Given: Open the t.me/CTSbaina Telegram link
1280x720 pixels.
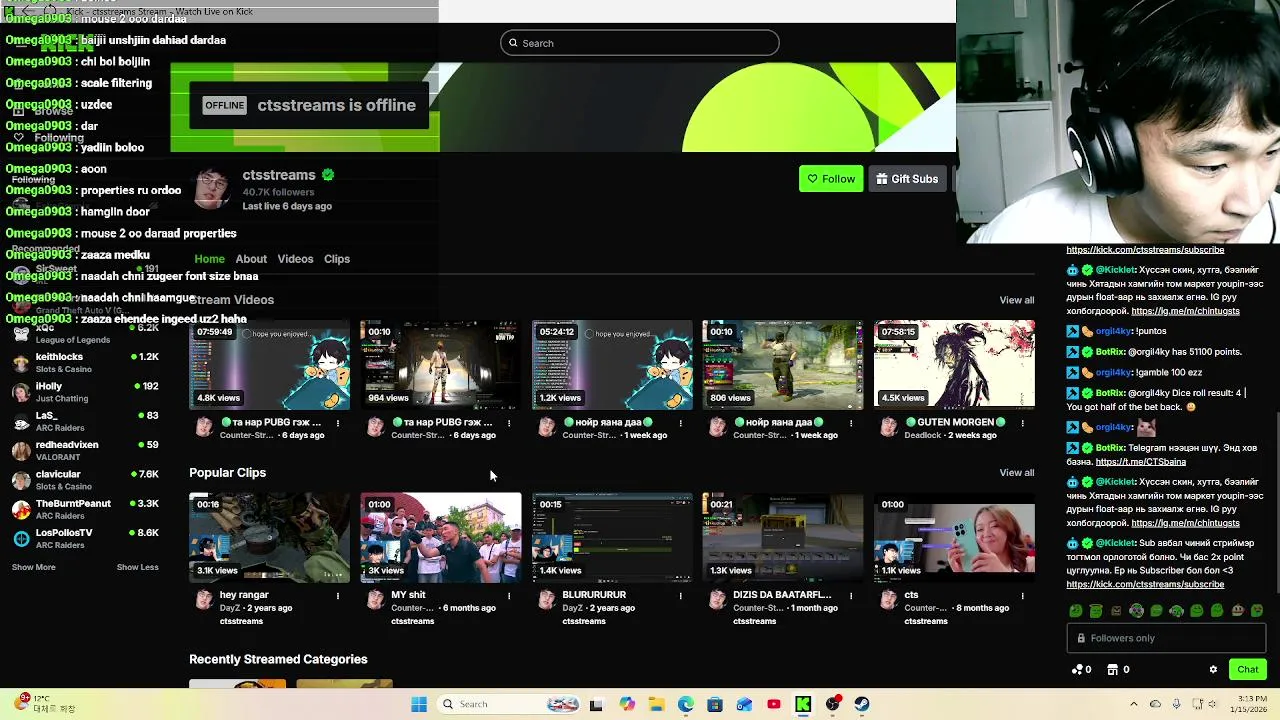Looking at the screenshot, I should 1141,462.
